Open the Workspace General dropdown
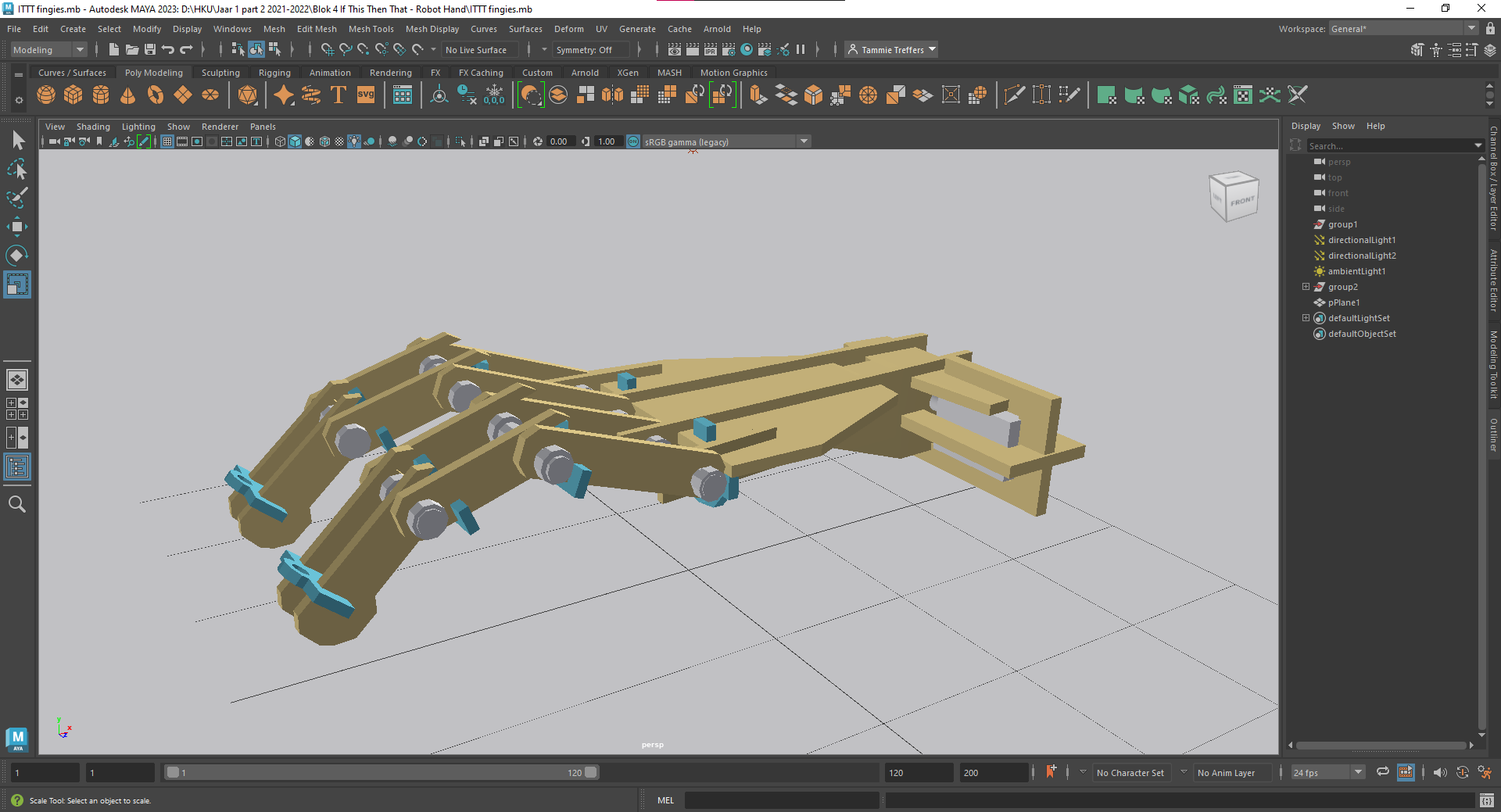The image size is (1501, 812). click(1470, 28)
